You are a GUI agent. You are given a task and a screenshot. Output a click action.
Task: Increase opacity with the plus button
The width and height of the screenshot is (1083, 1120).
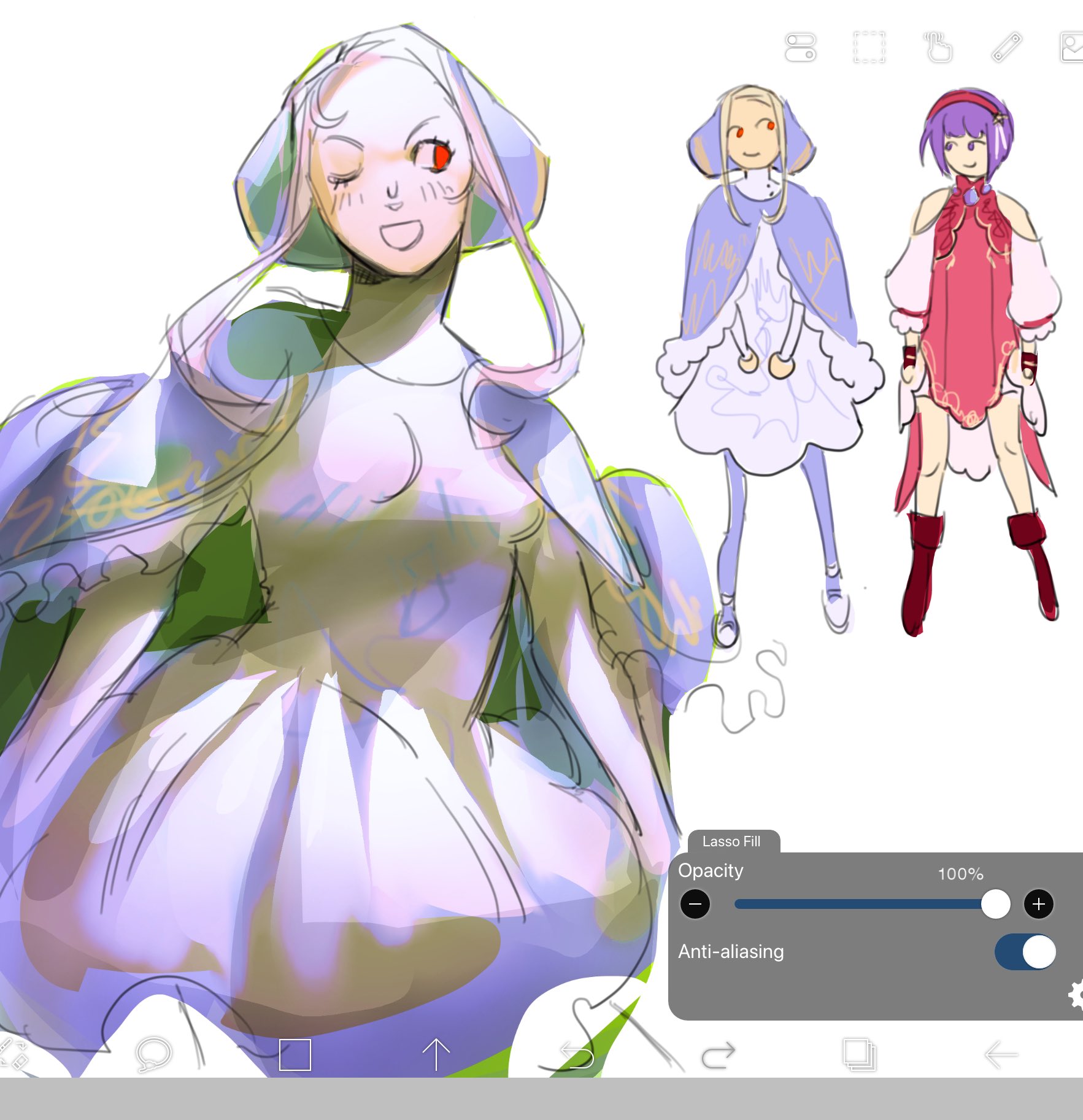pyautogui.click(x=1039, y=904)
